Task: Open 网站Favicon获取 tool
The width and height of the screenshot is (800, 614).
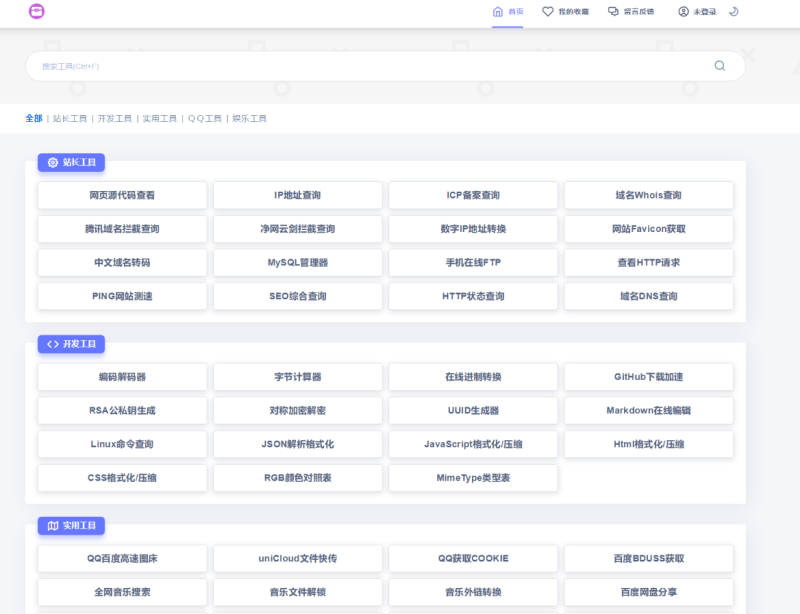Action: [648, 229]
